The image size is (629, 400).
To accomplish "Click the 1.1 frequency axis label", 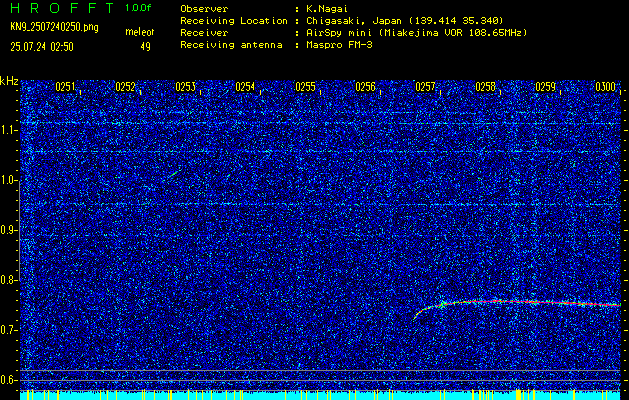I will tap(9, 130).
